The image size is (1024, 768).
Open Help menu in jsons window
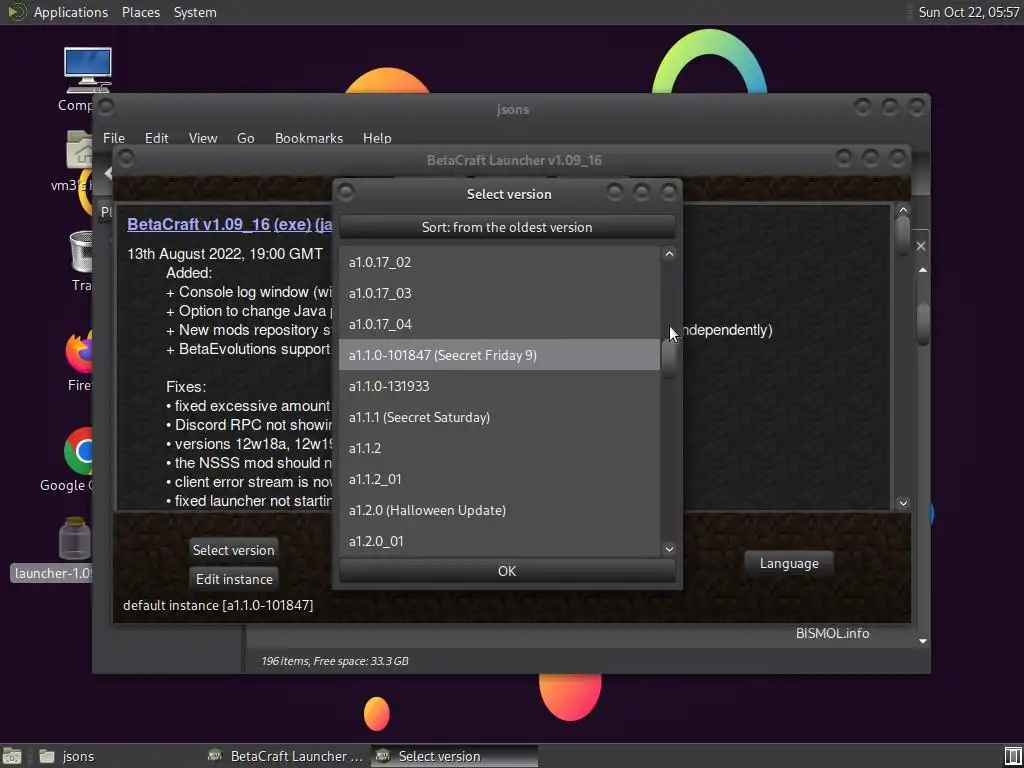pyautogui.click(x=377, y=138)
